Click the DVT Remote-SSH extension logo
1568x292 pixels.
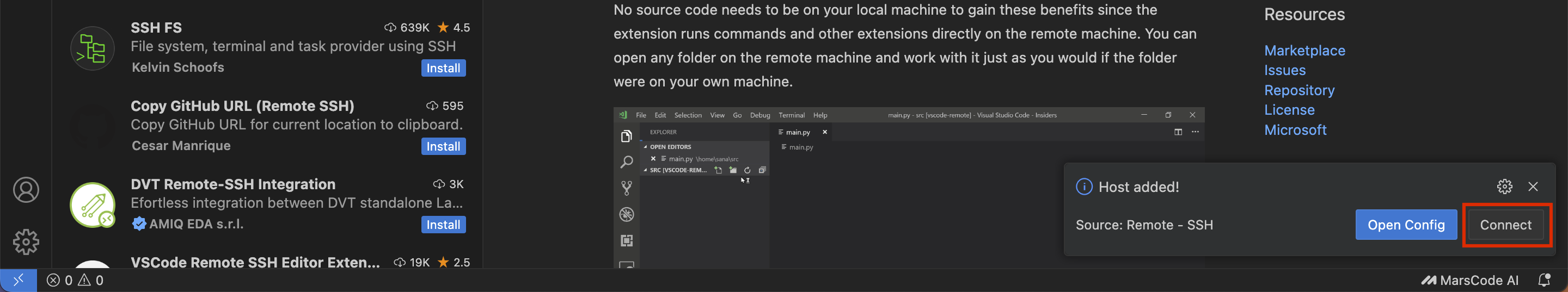(93, 205)
